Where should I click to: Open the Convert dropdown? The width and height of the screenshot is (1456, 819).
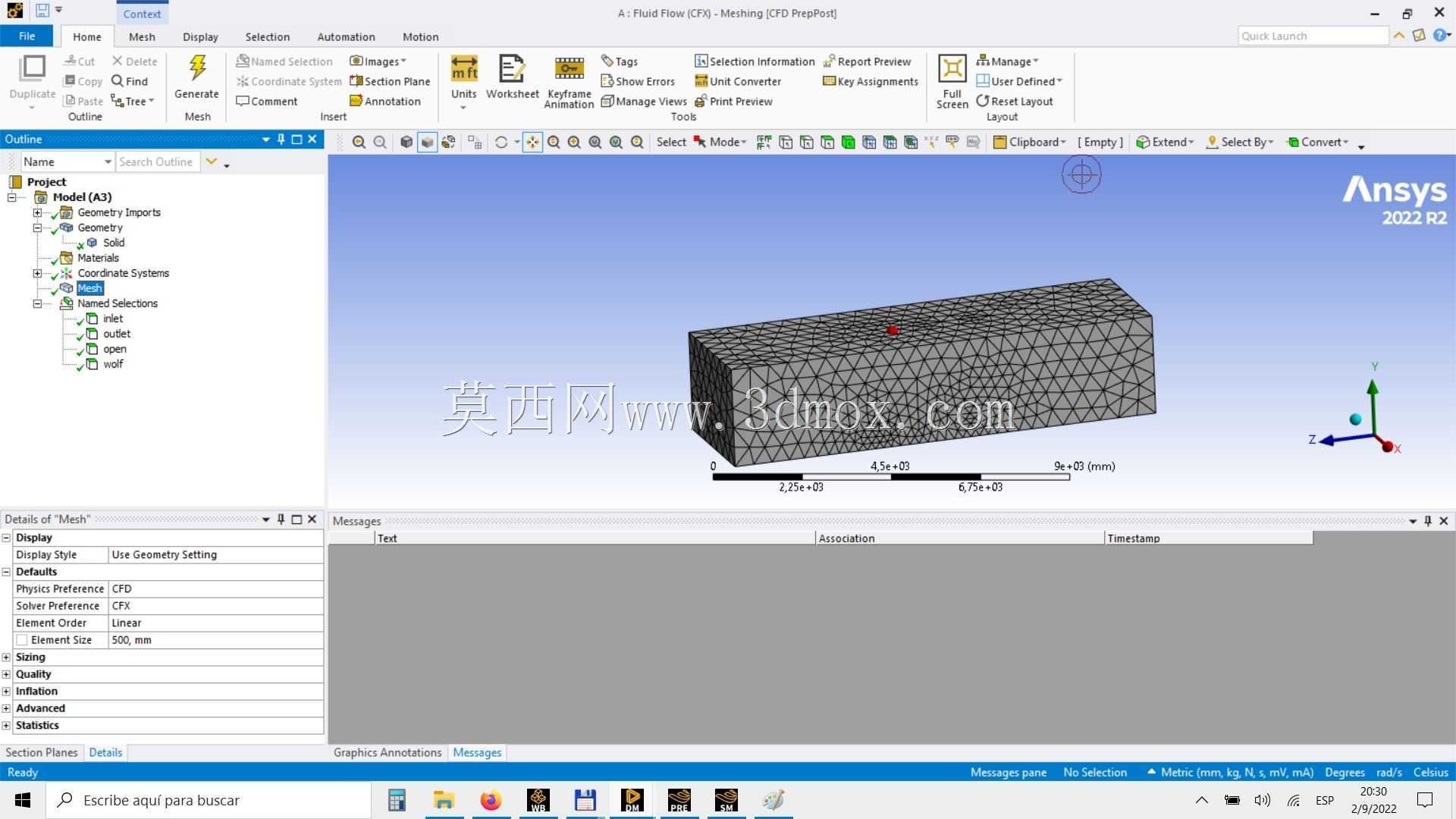(x=1318, y=142)
